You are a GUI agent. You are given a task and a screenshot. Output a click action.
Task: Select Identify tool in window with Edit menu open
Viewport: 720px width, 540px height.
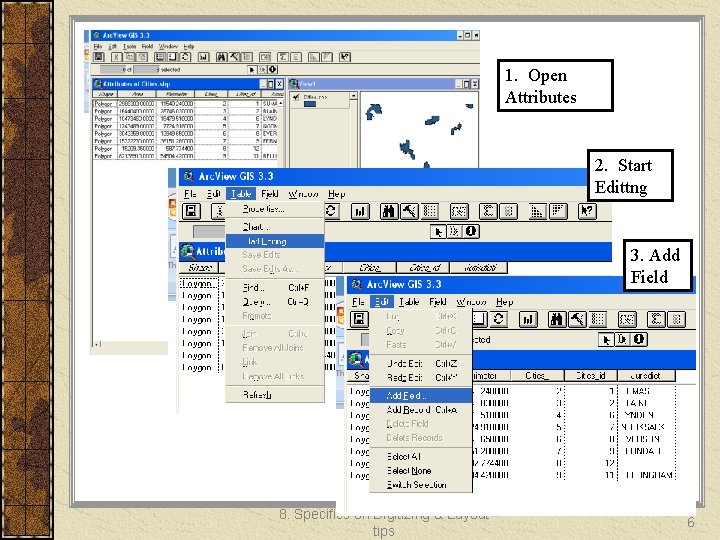(639, 339)
